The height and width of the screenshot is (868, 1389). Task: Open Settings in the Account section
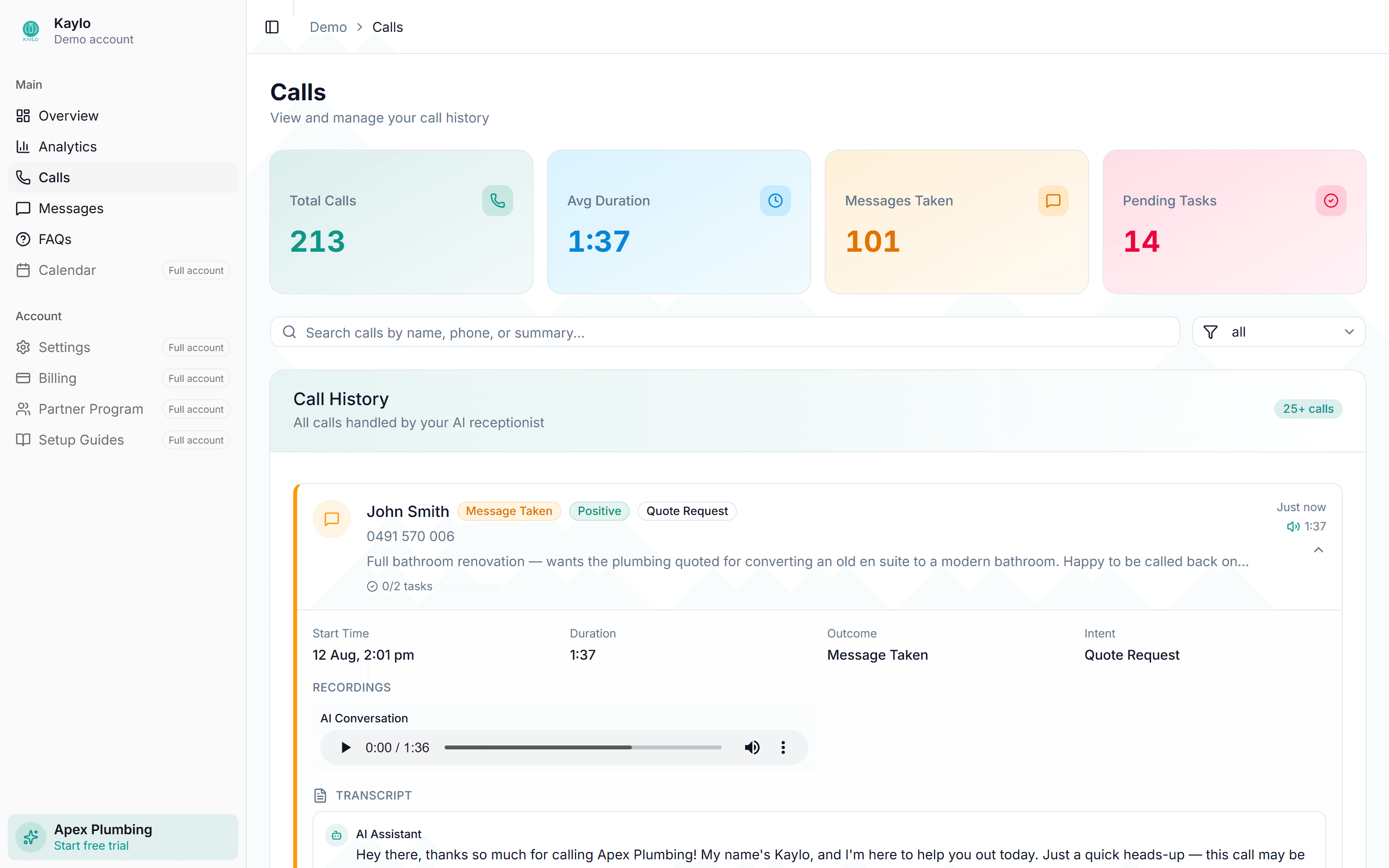click(x=123, y=347)
